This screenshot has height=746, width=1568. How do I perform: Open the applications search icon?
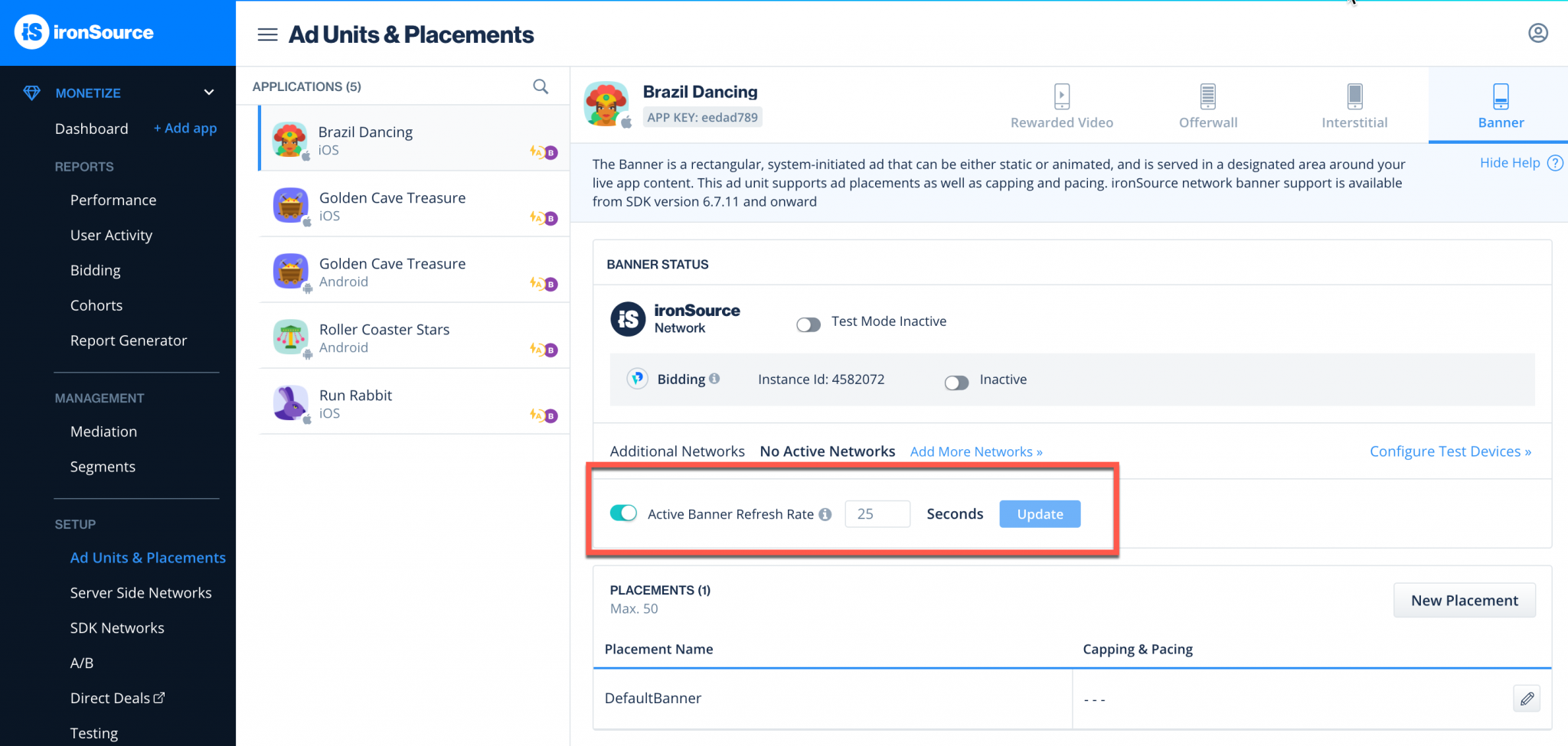(541, 86)
